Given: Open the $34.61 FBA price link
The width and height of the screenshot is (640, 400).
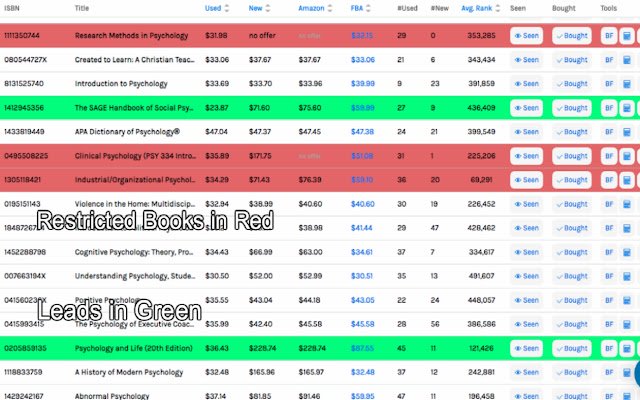Looking at the screenshot, I should pos(362,252).
